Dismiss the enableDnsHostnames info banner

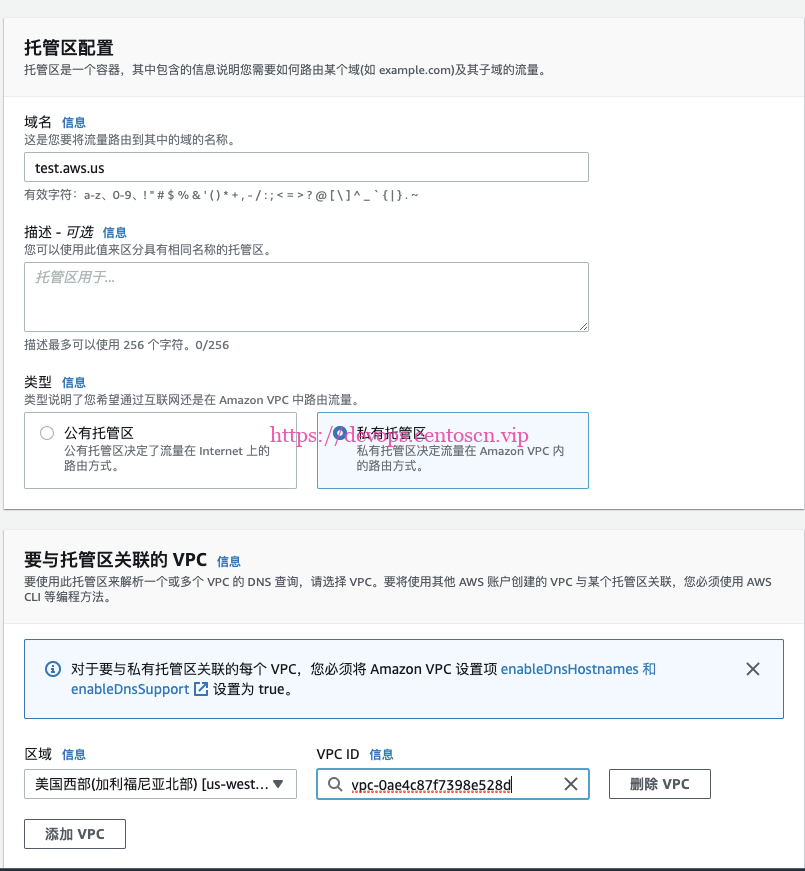753,669
